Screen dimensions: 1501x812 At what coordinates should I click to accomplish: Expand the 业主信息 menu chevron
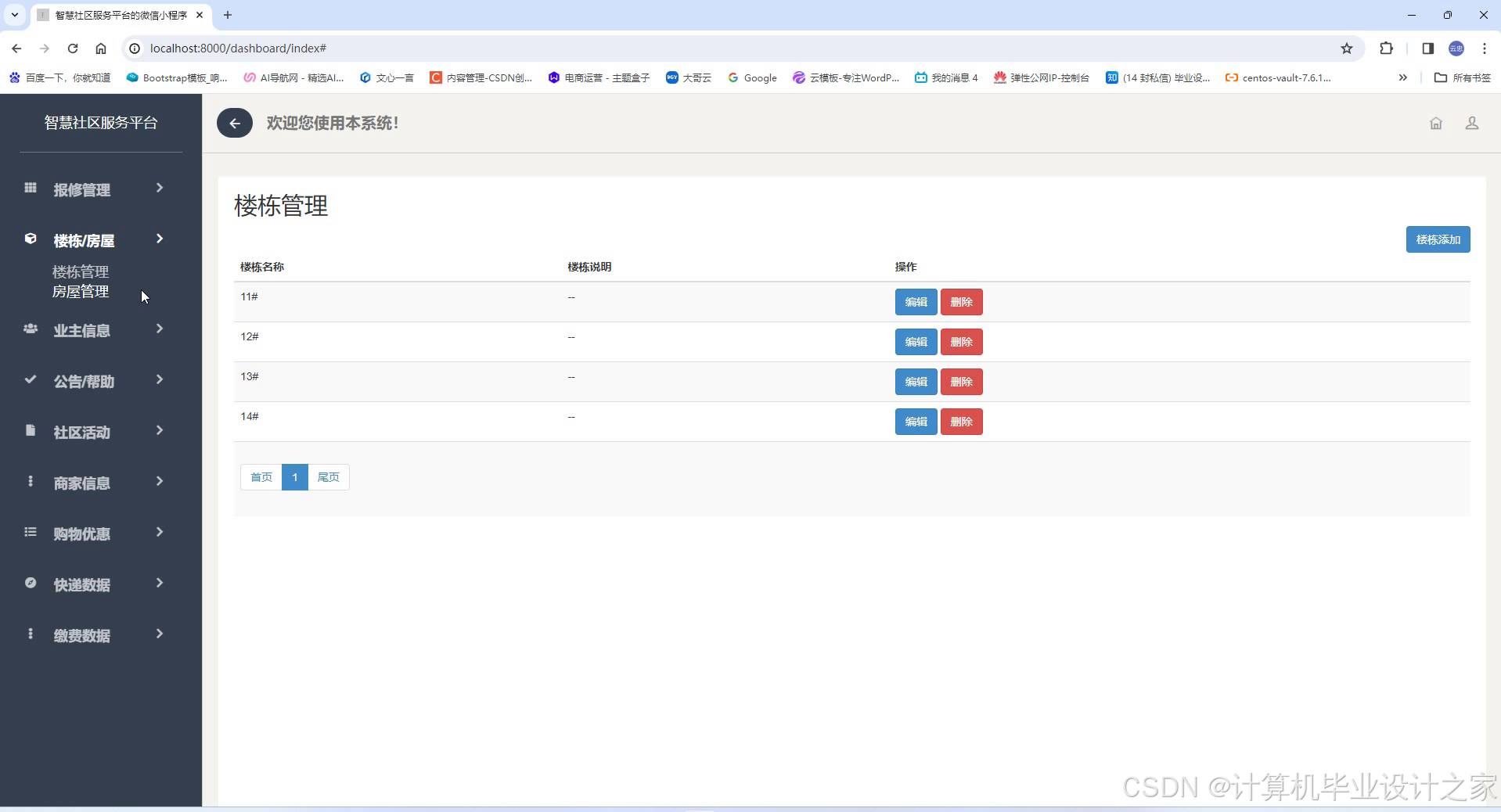tap(160, 329)
